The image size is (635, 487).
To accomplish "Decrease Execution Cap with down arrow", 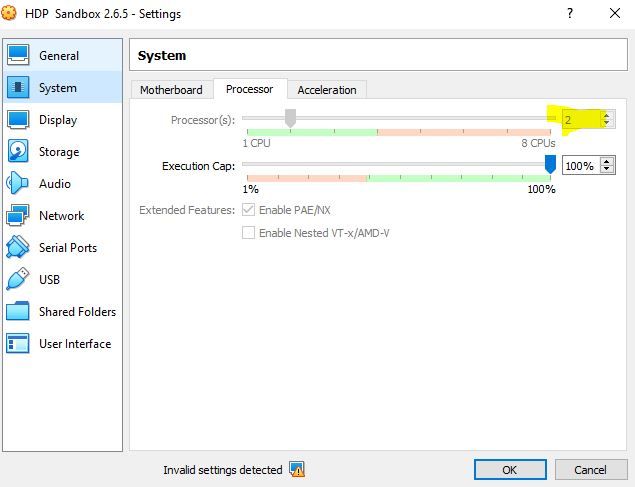I will coord(607,170).
